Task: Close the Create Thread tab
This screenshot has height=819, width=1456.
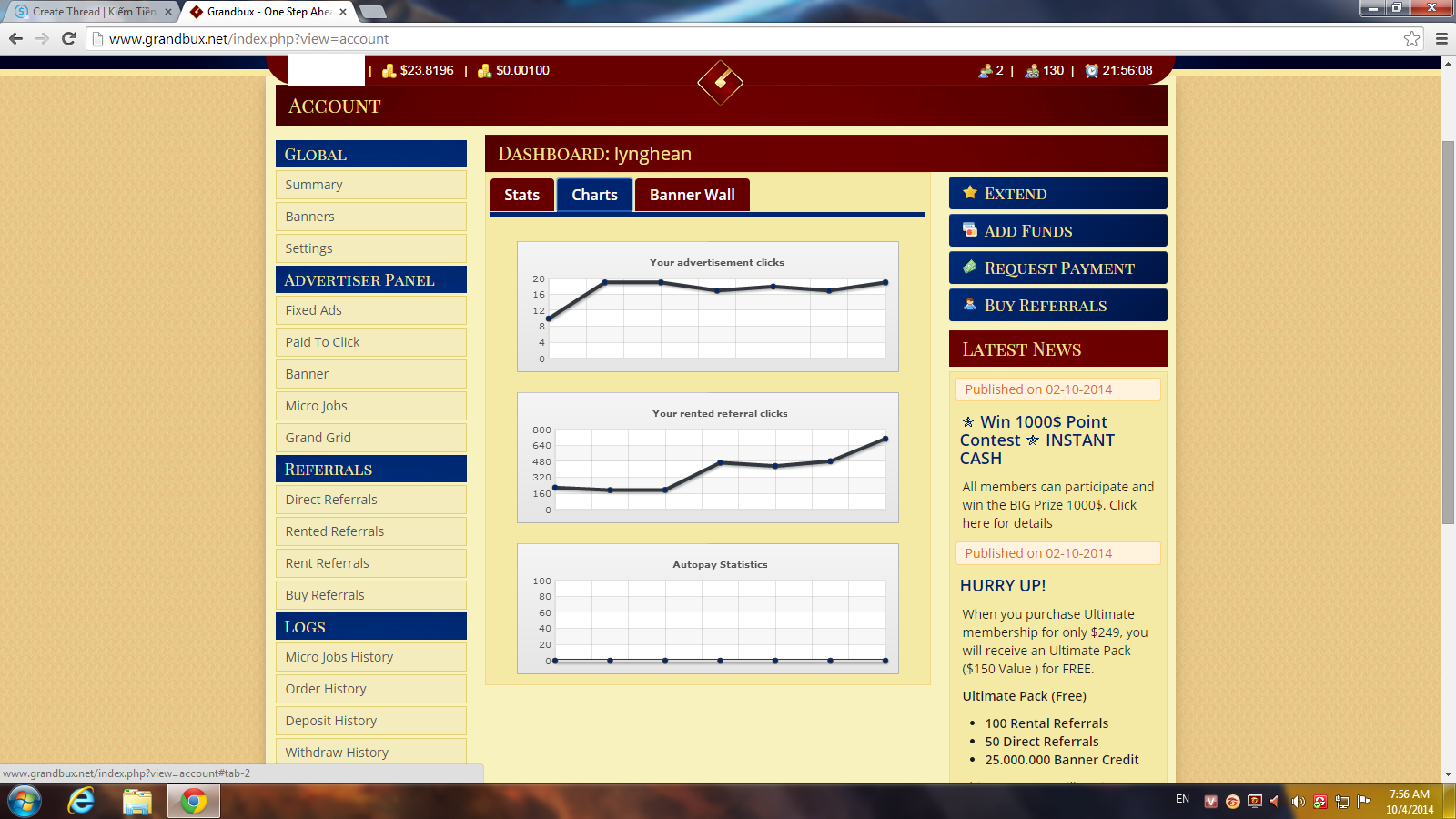Action: tap(168, 12)
